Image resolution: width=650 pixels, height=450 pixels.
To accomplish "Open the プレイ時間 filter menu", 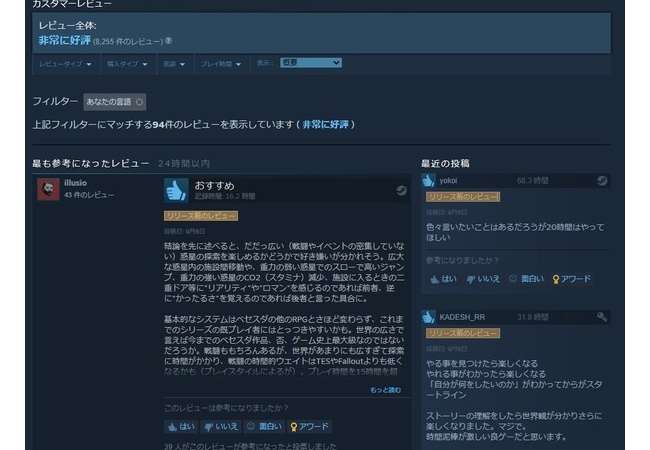I will pyautogui.click(x=221, y=63).
